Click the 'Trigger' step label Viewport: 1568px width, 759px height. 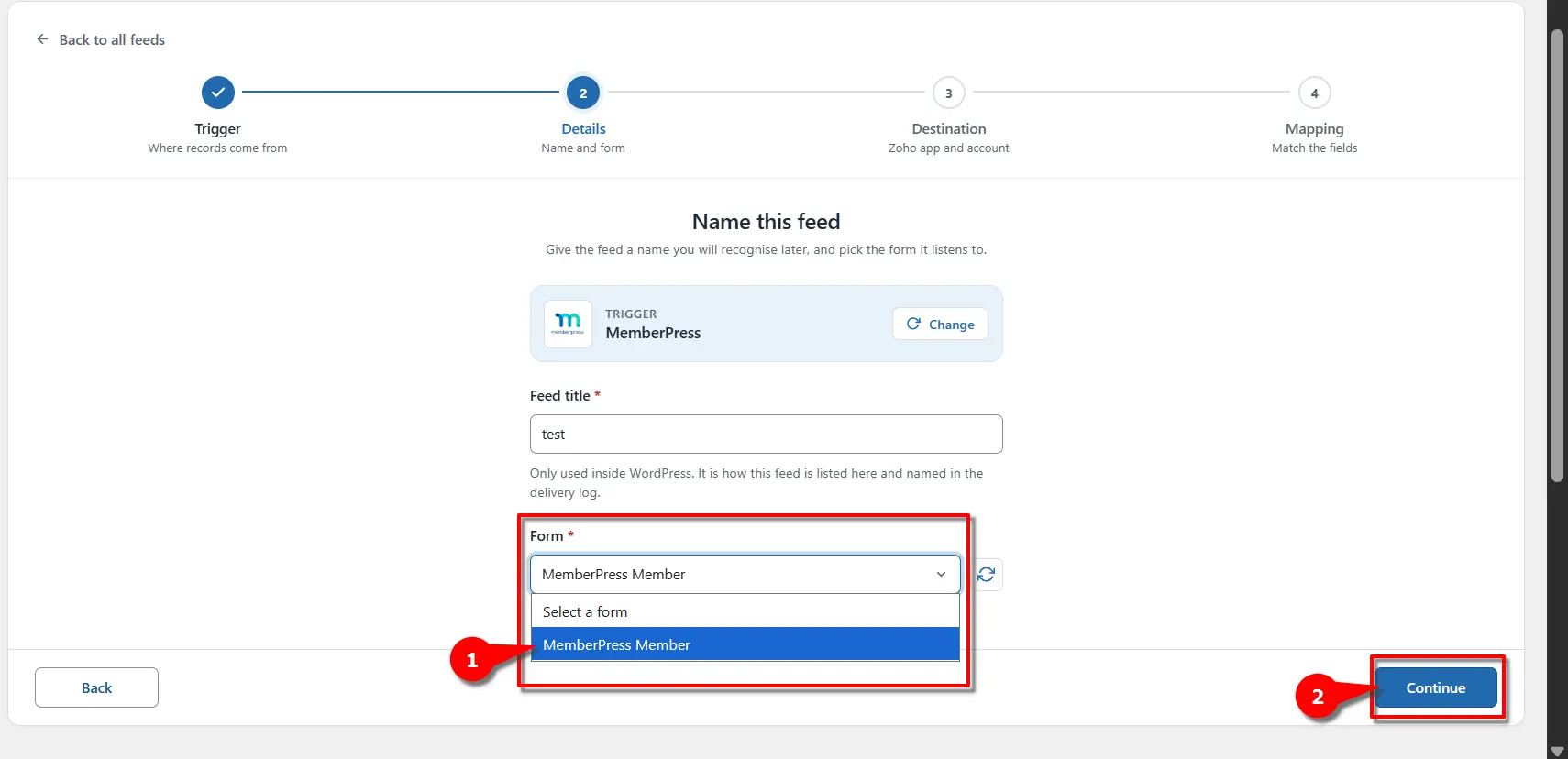click(x=218, y=129)
